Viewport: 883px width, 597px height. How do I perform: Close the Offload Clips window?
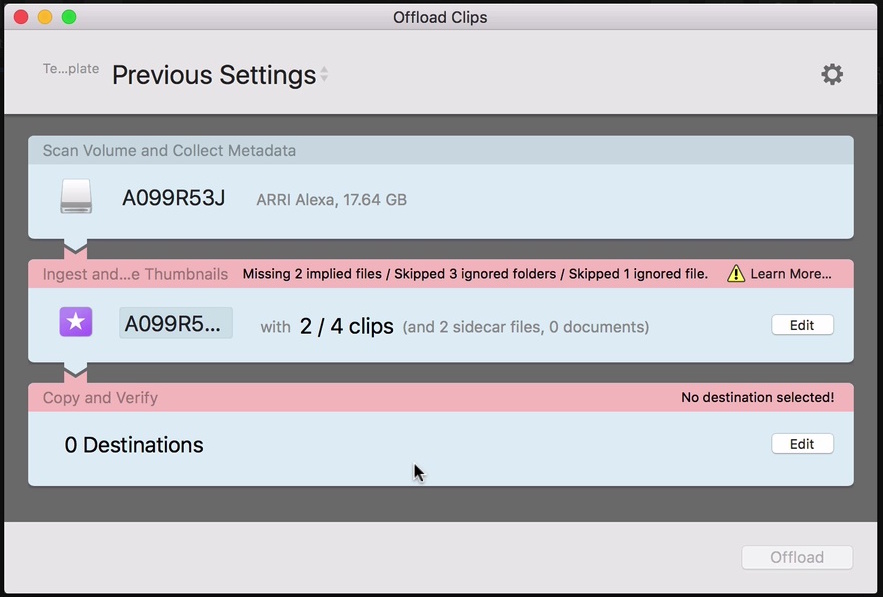point(21,17)
